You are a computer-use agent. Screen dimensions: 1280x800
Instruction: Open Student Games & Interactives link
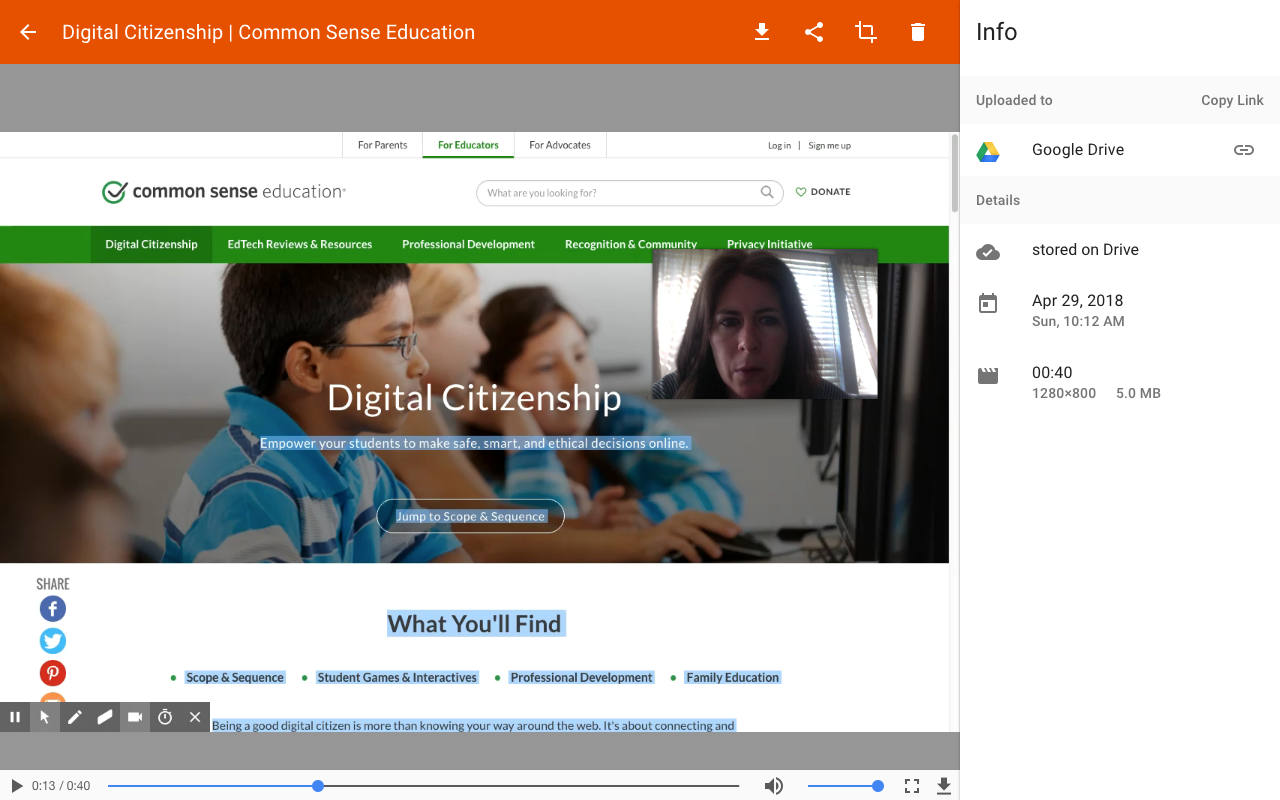(x=397, y=678)
